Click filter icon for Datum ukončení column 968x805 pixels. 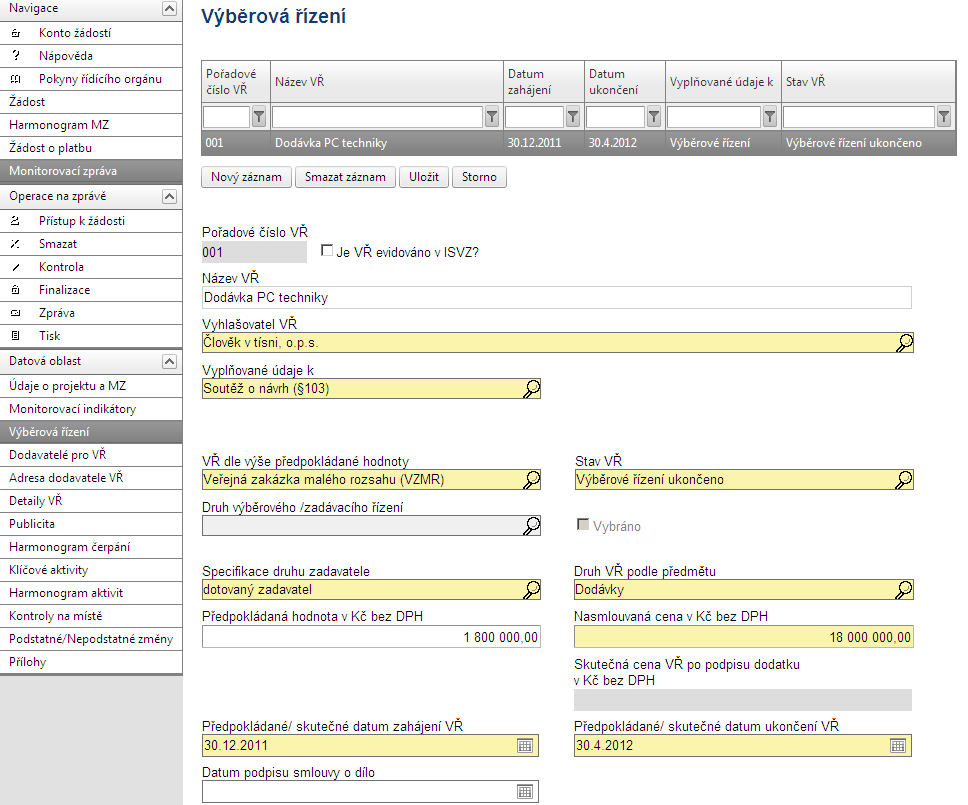pyautogui.click(x=654, y=116)
